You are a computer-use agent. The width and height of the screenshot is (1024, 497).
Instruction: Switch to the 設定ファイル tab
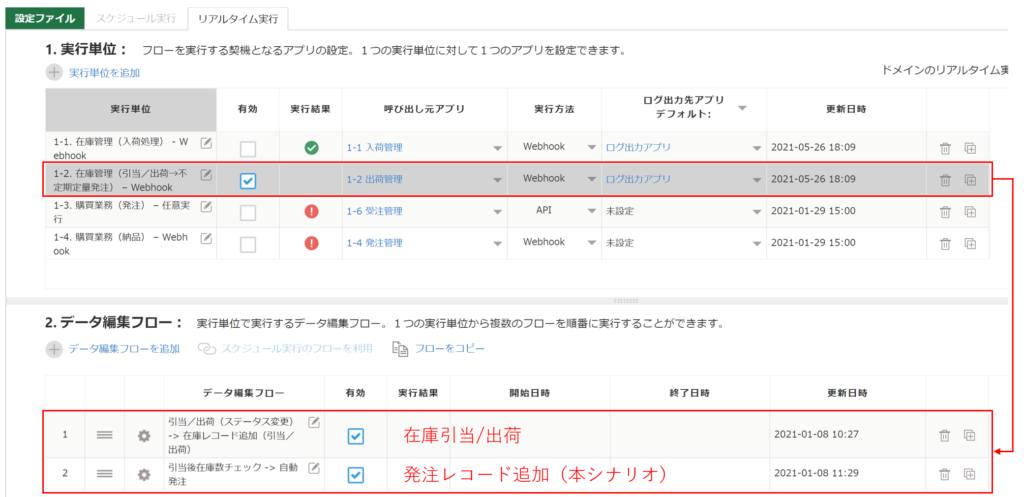tap(45, 18)
